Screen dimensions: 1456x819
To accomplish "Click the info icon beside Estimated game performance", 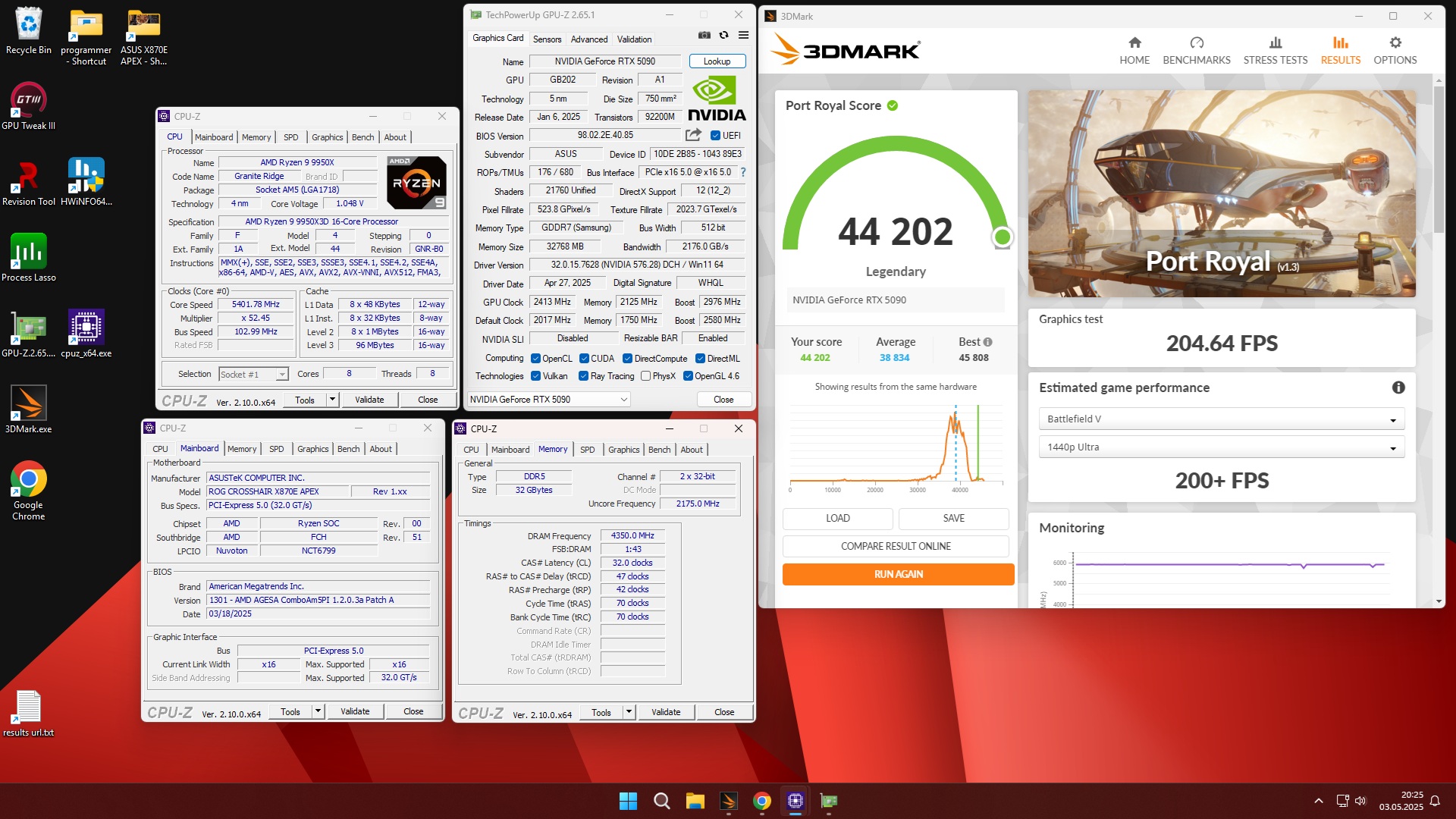I will [x=1398, y=388].
